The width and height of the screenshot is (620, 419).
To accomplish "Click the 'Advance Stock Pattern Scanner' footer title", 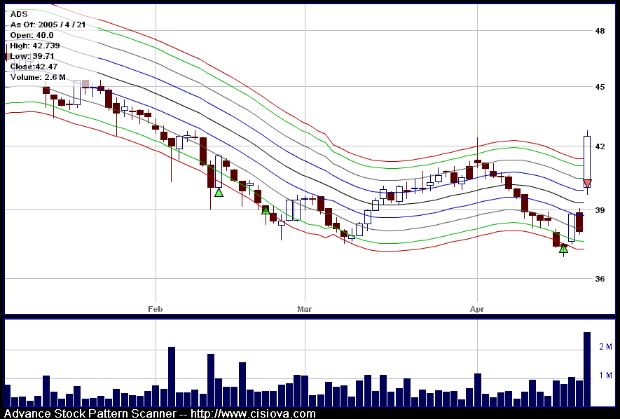I will pyautogui.click(x=90, y=414).
